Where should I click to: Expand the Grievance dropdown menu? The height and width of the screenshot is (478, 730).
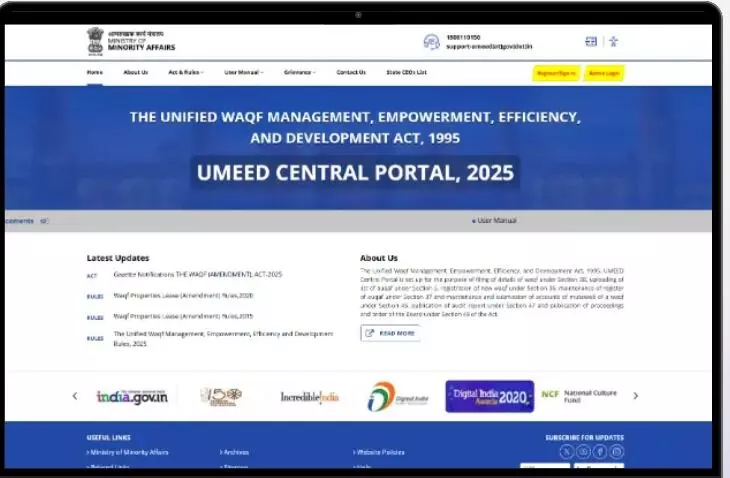[299, 73]
